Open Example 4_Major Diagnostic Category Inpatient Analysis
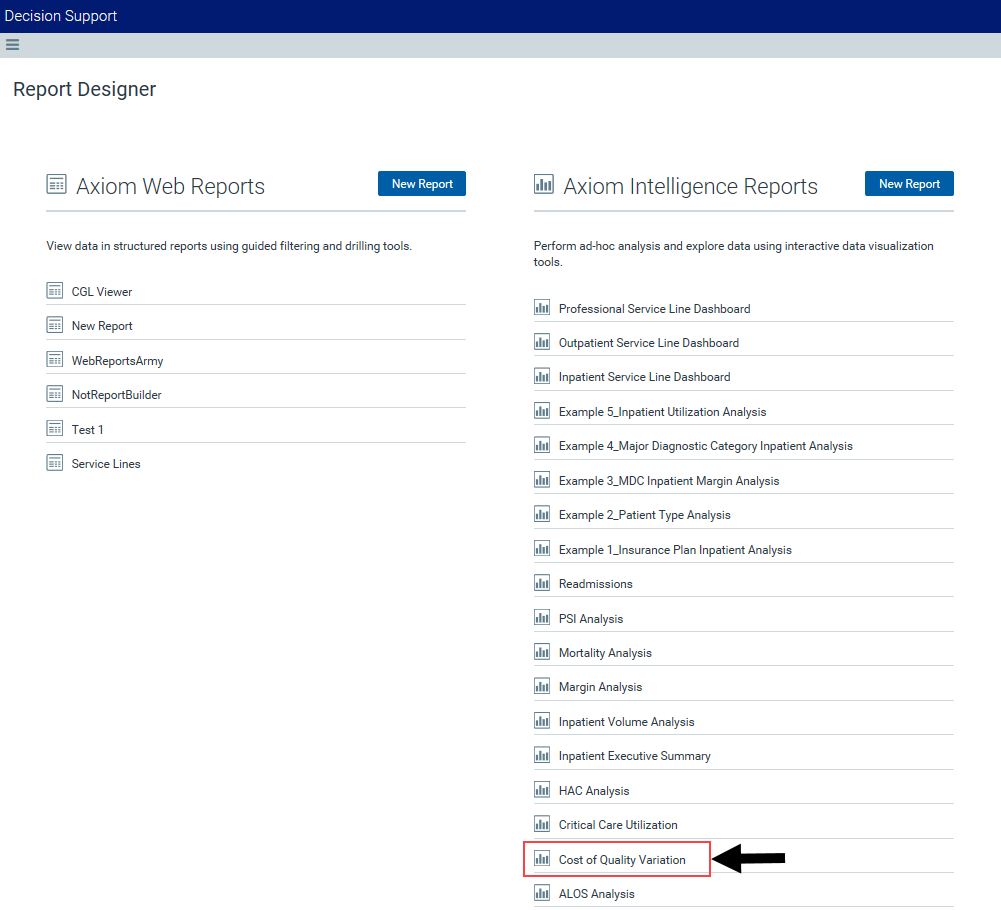This screenshot has height=910, width=1001. (705, 446)
